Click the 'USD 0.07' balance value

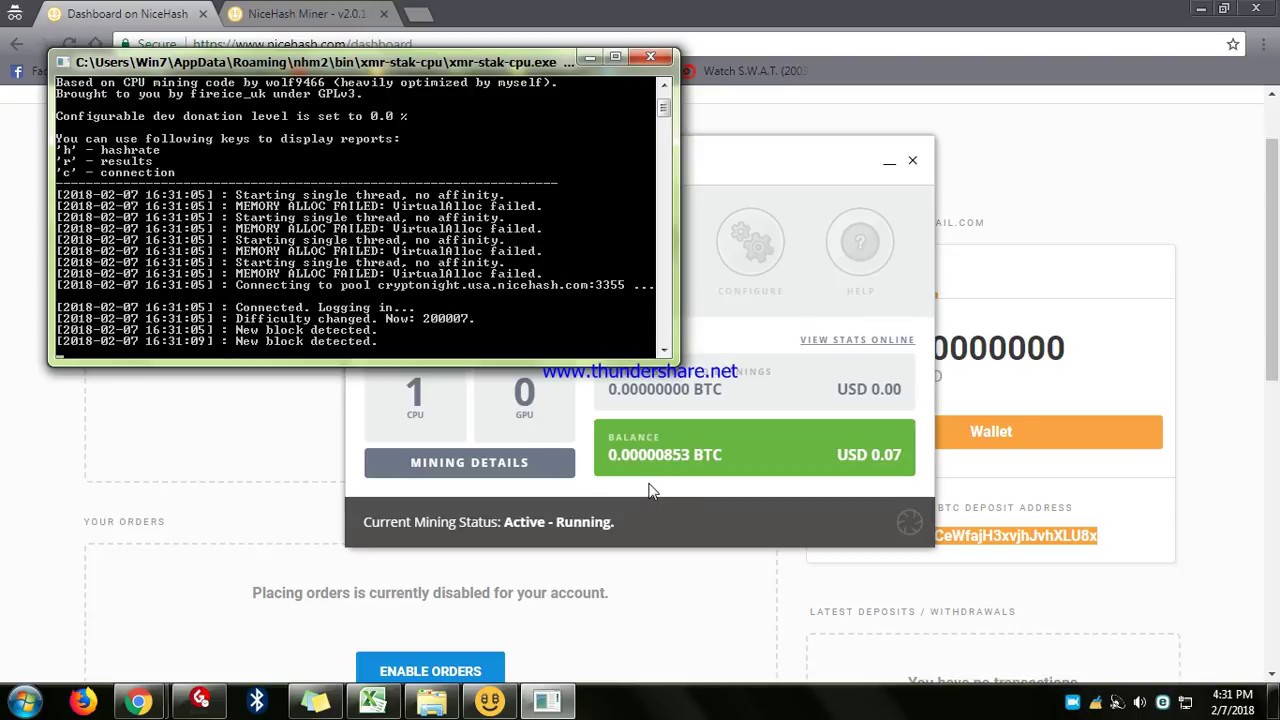869,455
